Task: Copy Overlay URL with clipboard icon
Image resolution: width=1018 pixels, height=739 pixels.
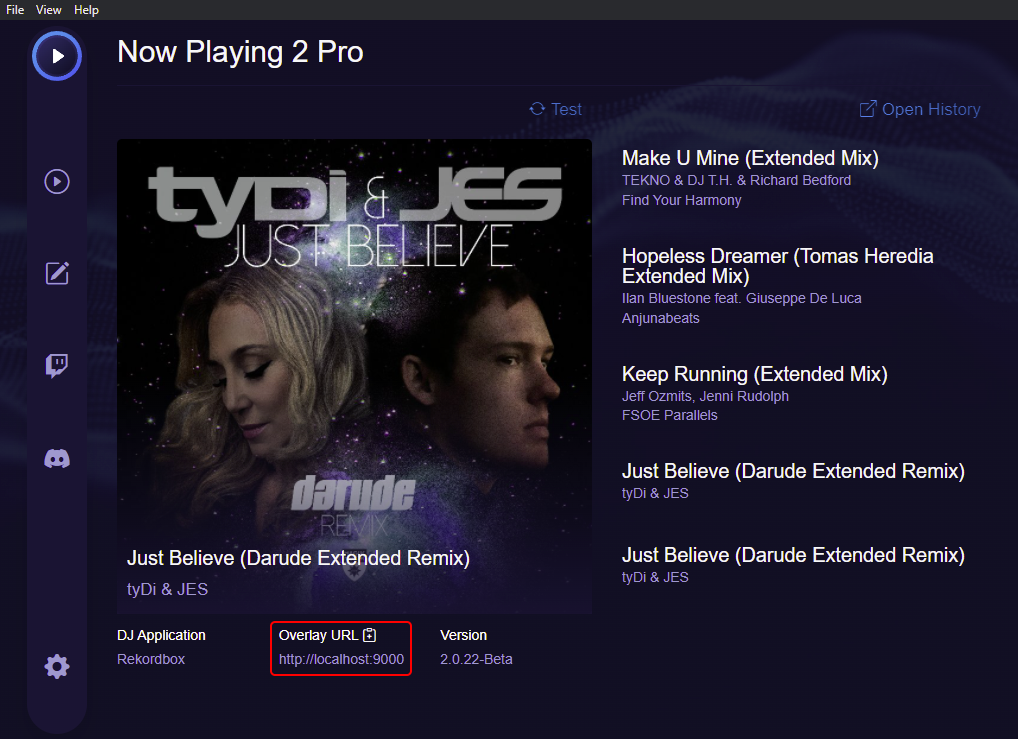Action: [x=369, y=635]
